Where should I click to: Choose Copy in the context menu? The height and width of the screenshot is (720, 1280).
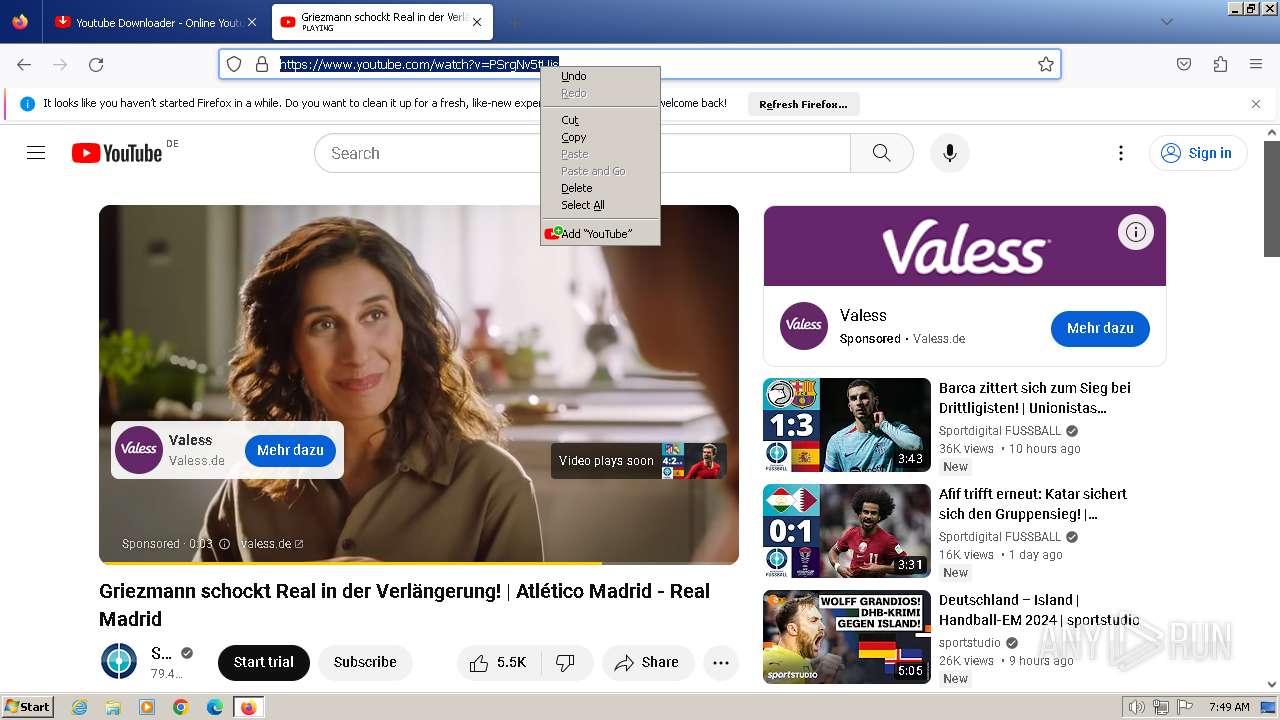pyautogui.click(x=600, y=137)
